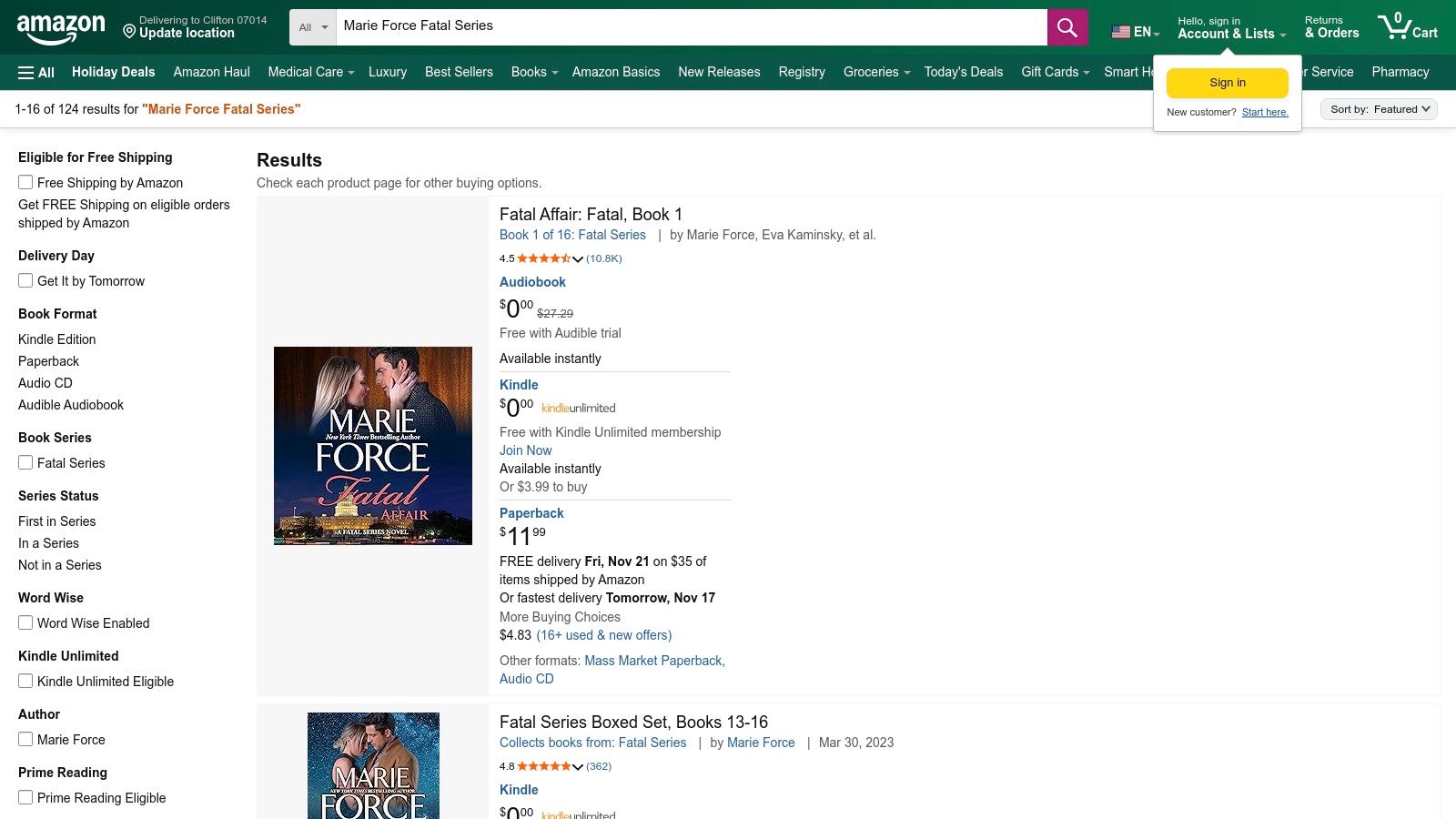Open the 16+ used & new offers link
The image size is (1456, 819).
click(x=603, y=634)
